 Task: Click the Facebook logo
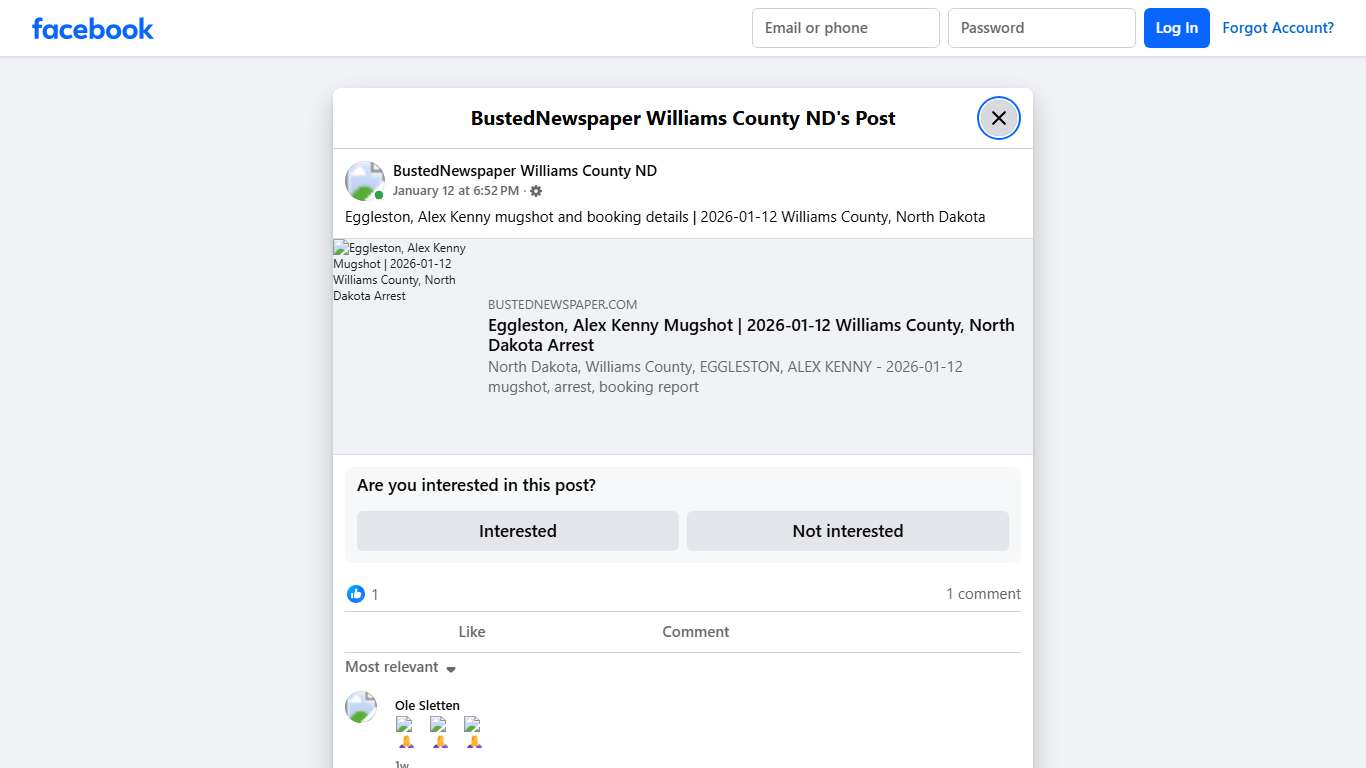92,28
